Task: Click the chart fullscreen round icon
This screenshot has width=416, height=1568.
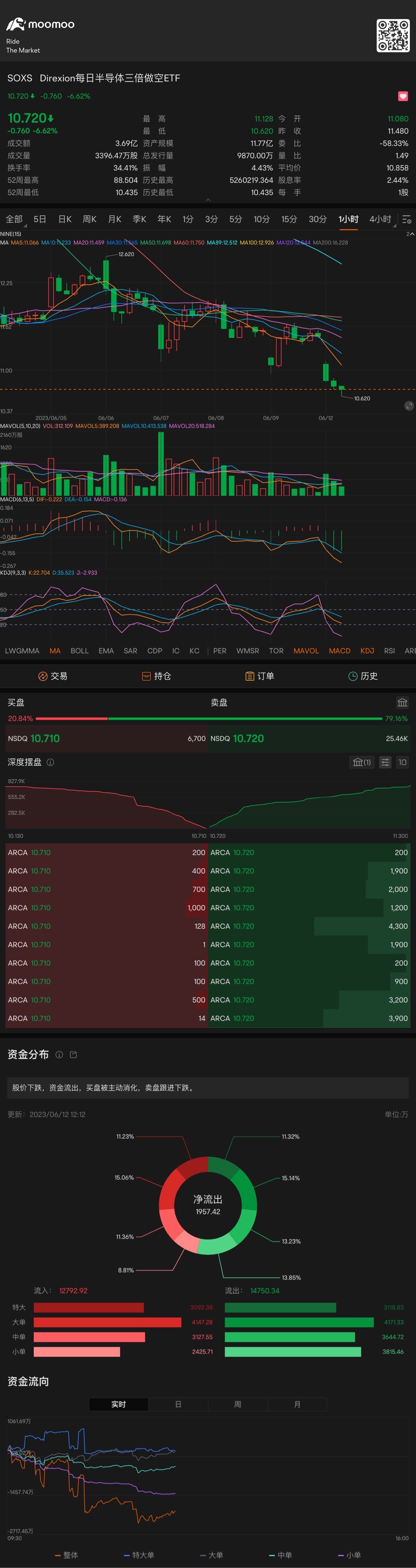Action: coord(409,405)
